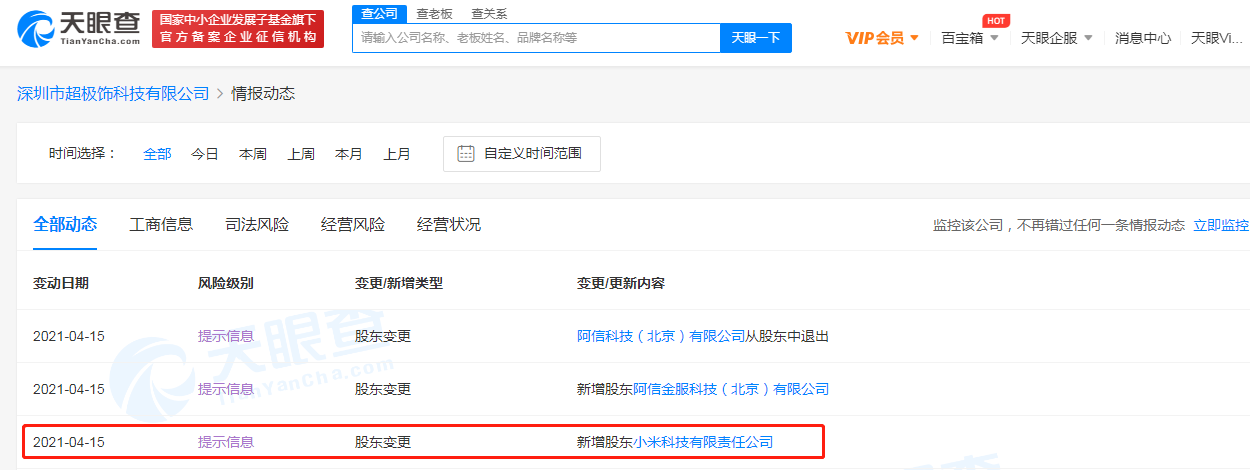Image resolution: width=1250 pixels, height=470 pixels.
Task: Filter by 今日
Action: [205, 154]
